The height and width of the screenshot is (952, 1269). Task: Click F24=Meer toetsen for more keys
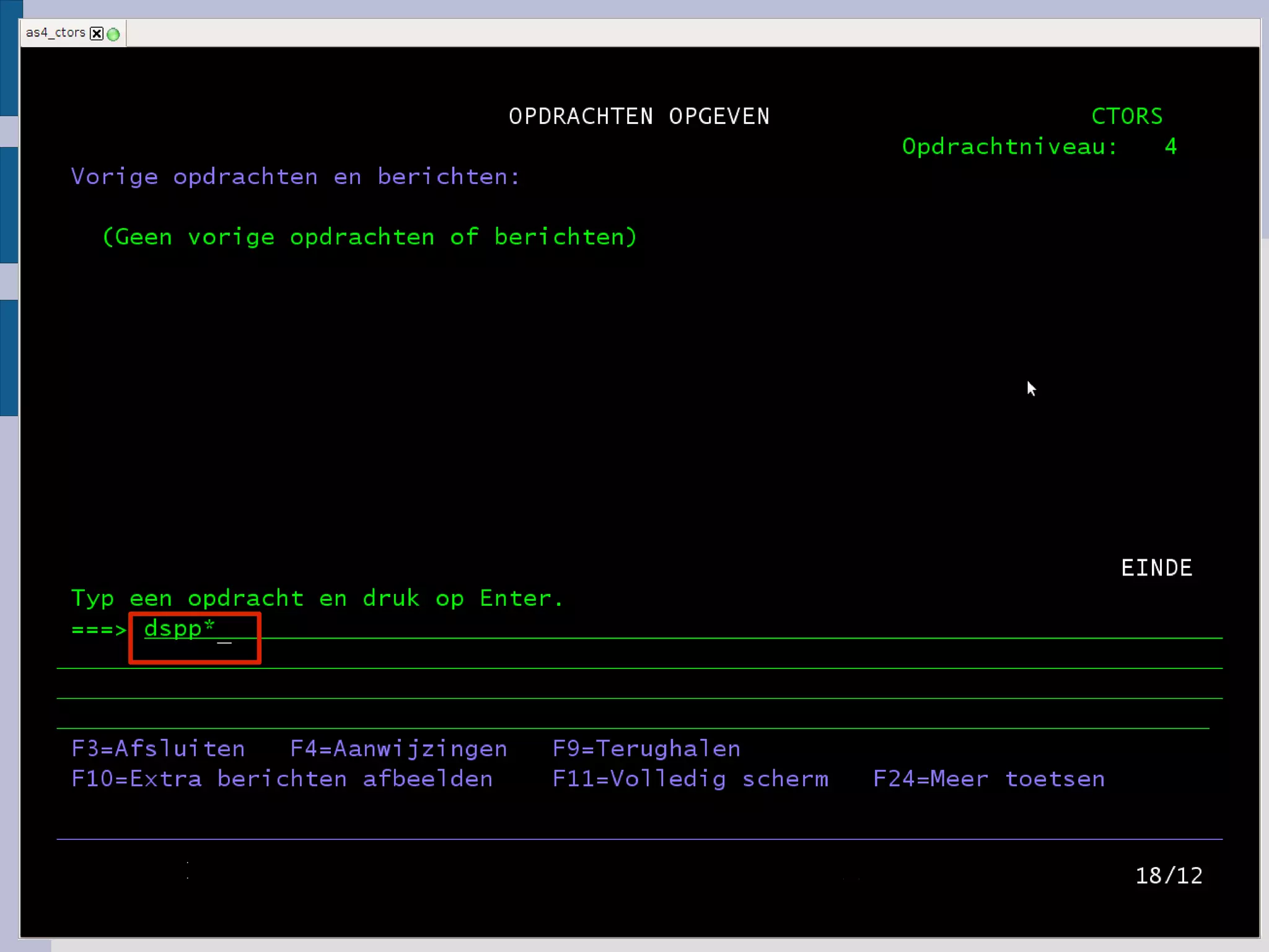tap(989, 779)
